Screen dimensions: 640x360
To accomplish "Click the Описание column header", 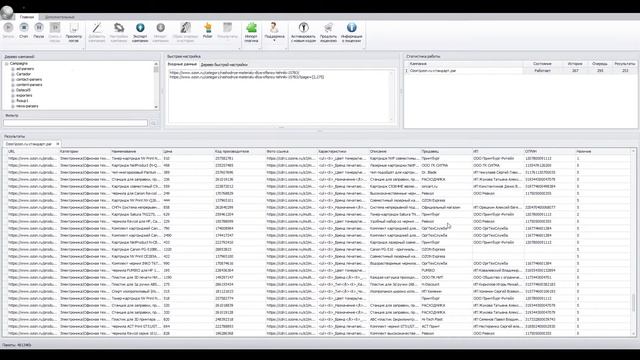I will (x=394, y=151).
